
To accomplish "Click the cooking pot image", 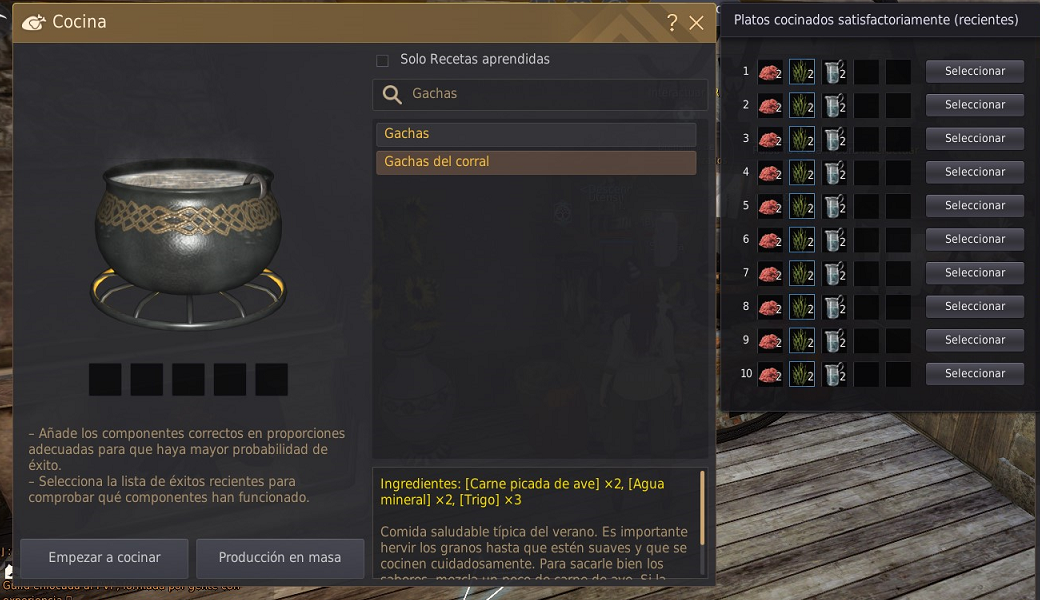I will click(x=188, y=243).
